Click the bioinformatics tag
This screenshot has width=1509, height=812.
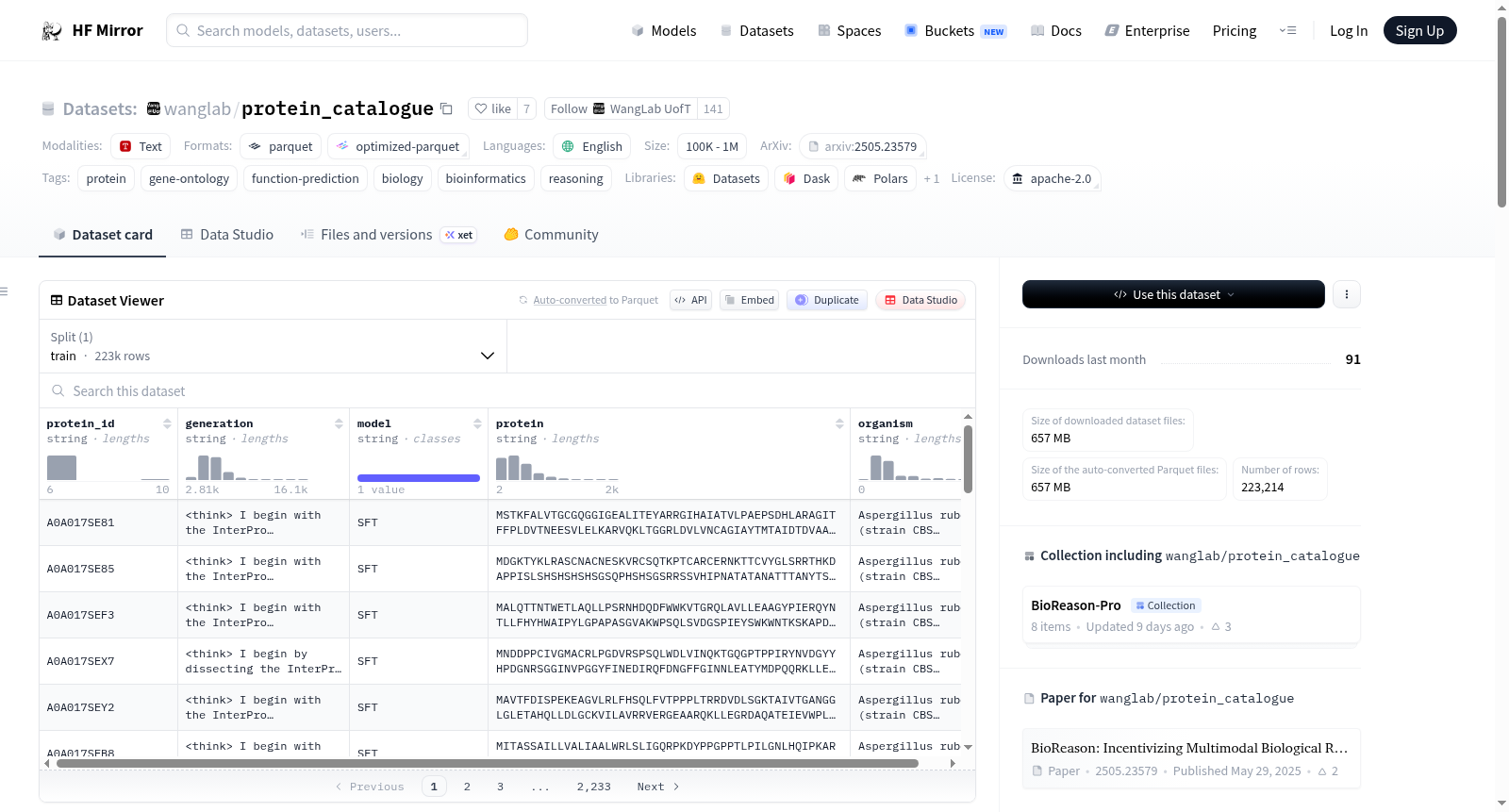click(486, 178)
